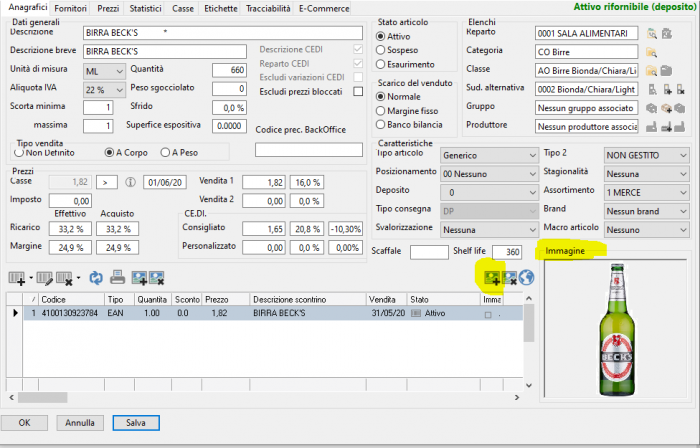Image resolution: width=700 pixels, height=448 pixels.
Task: Click the refresh barcode list icon
Action: (x=96, y=277)
